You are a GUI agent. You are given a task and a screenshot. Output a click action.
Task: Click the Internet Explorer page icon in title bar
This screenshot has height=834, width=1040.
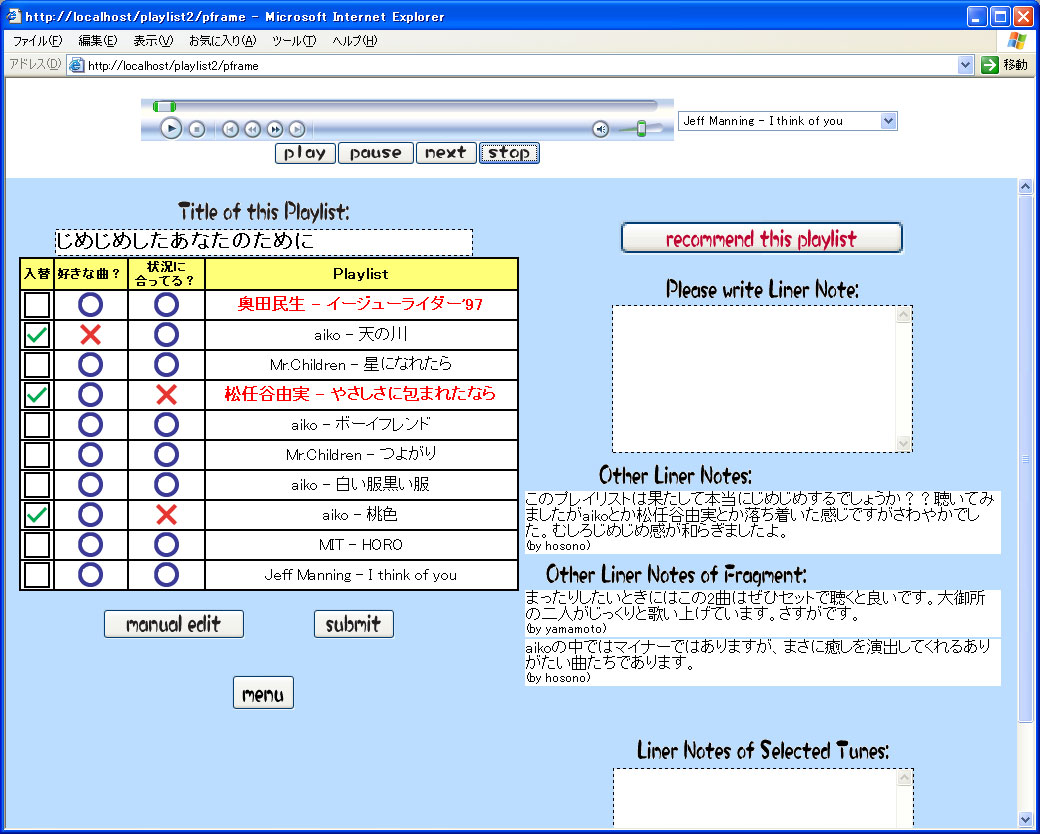13,15
